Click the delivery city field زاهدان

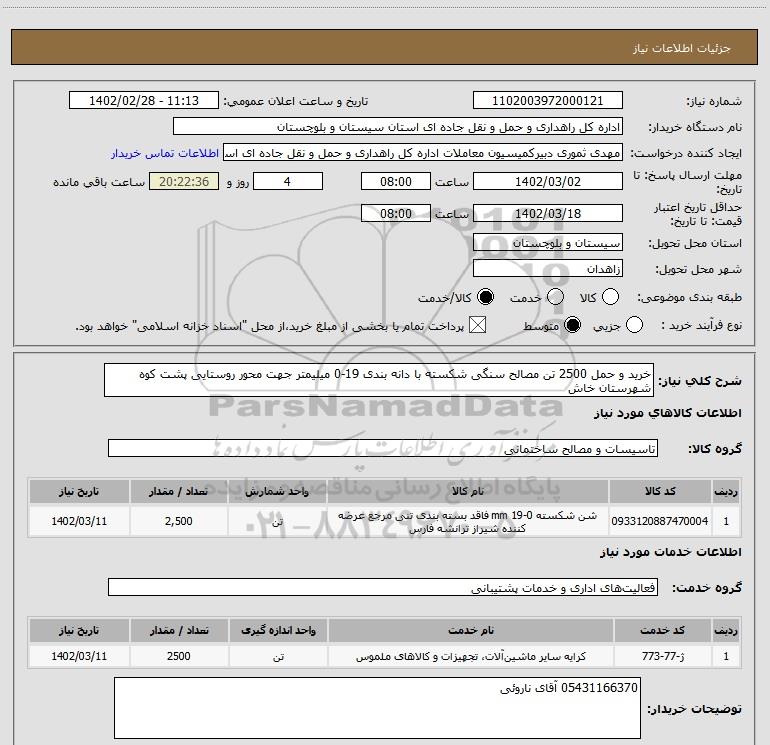click(x=548, y=269)
